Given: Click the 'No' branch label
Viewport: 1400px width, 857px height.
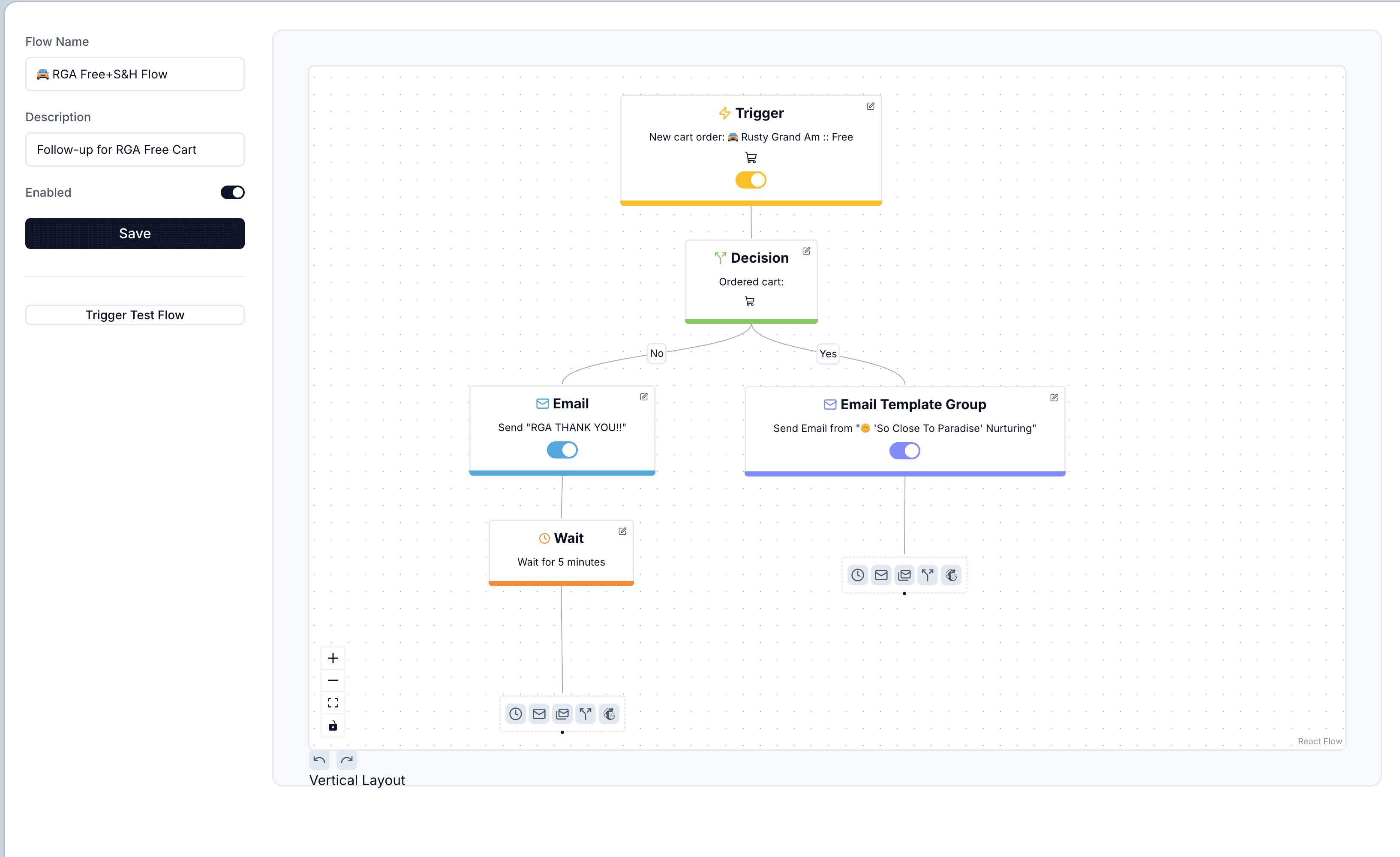Looking at the screenshot, I should coord(657,353).
